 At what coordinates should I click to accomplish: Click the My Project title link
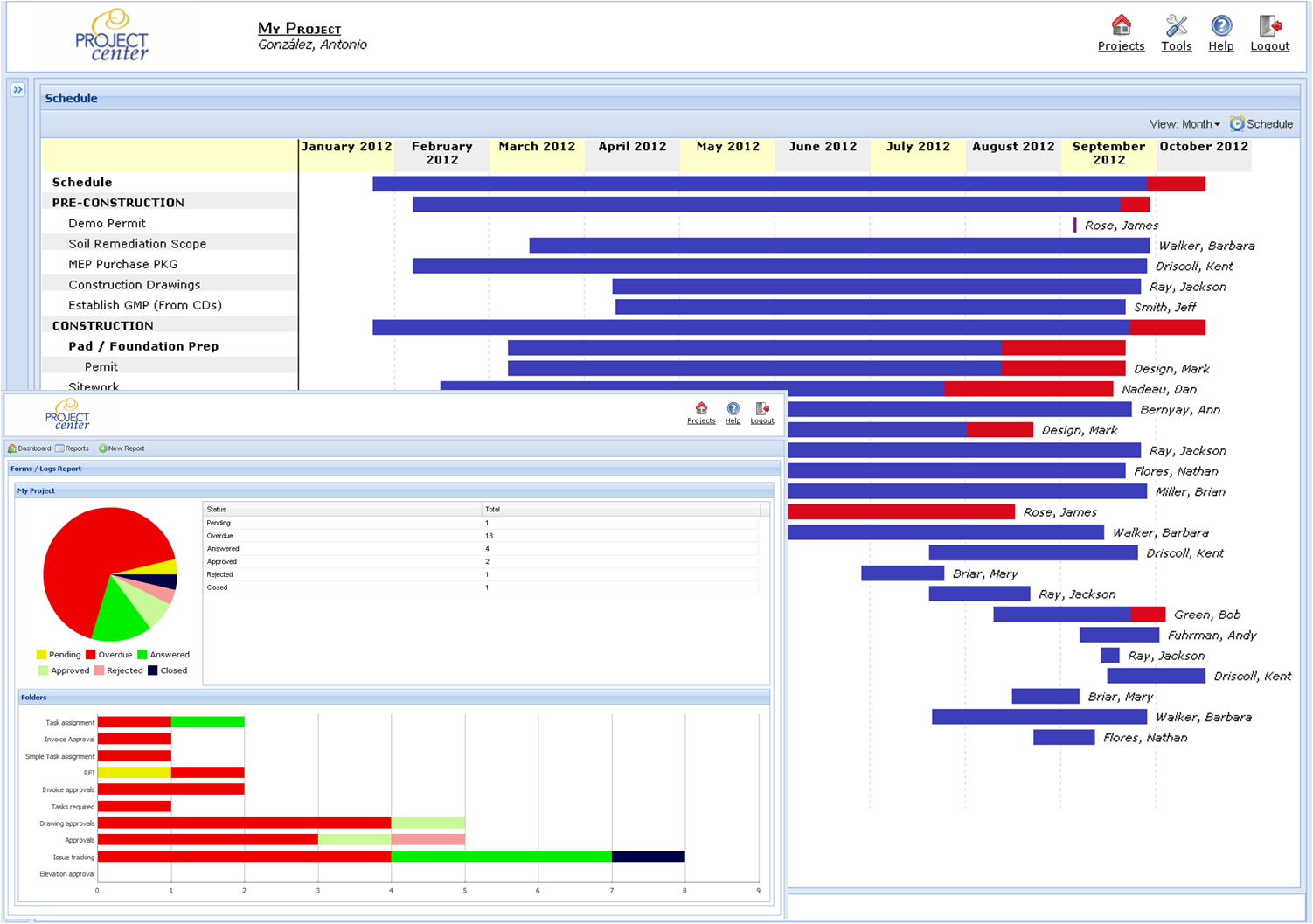[x=298, y=28]
